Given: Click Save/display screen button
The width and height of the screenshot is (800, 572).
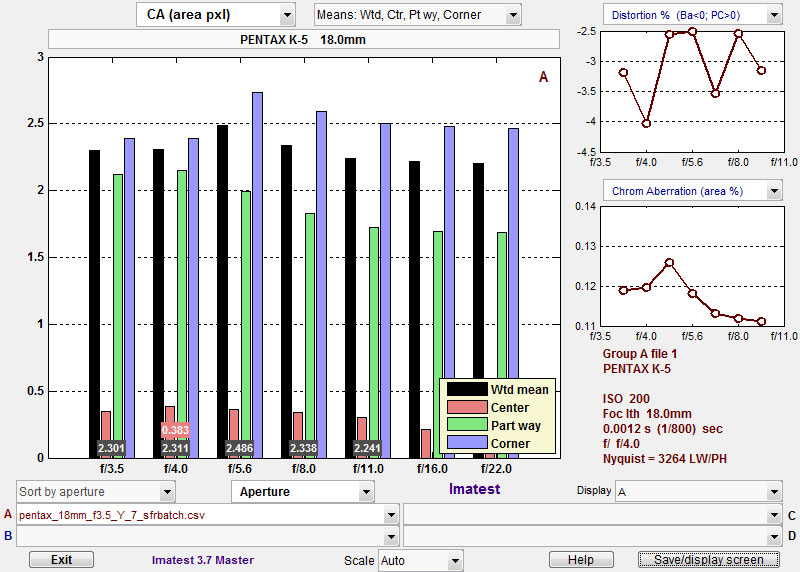Looking at the screenshot, I should pos(709,560).
